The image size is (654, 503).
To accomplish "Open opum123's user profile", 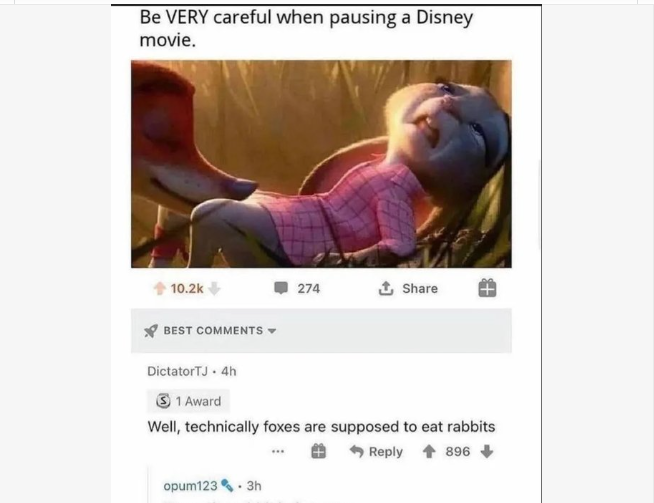I will point(190,485).
